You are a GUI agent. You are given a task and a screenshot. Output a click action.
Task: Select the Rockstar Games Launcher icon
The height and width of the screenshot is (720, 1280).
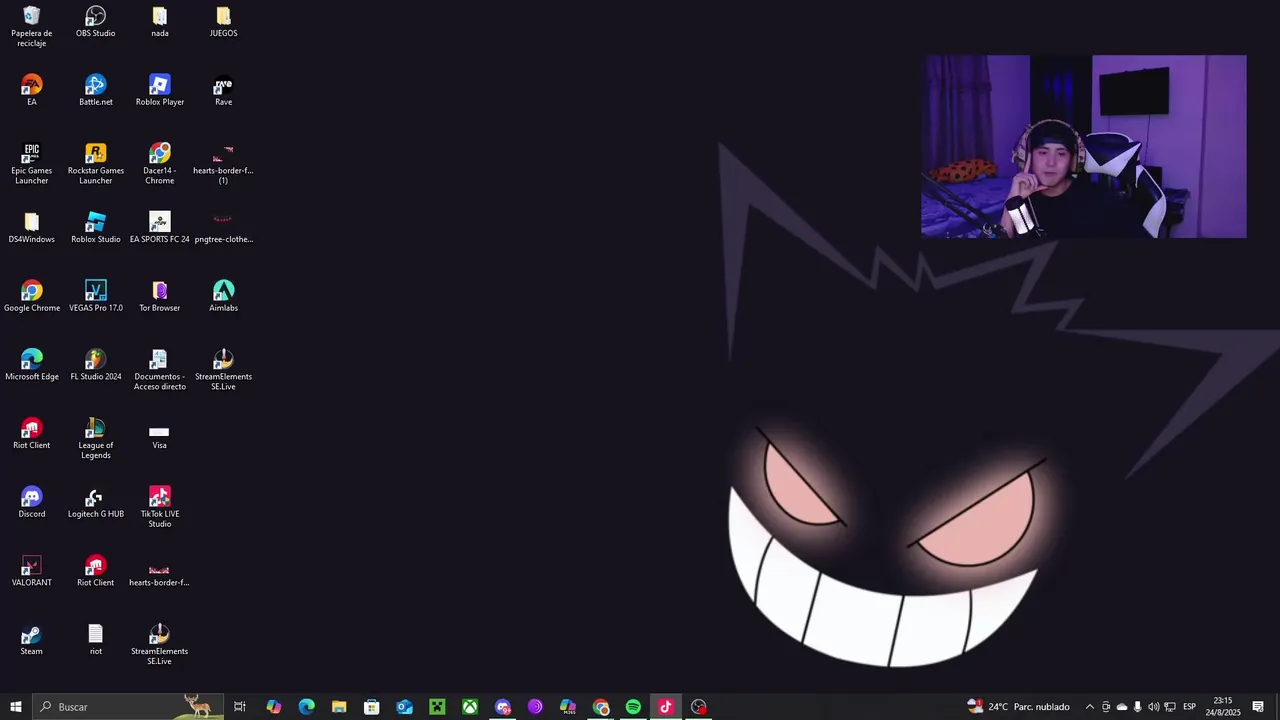96,164
